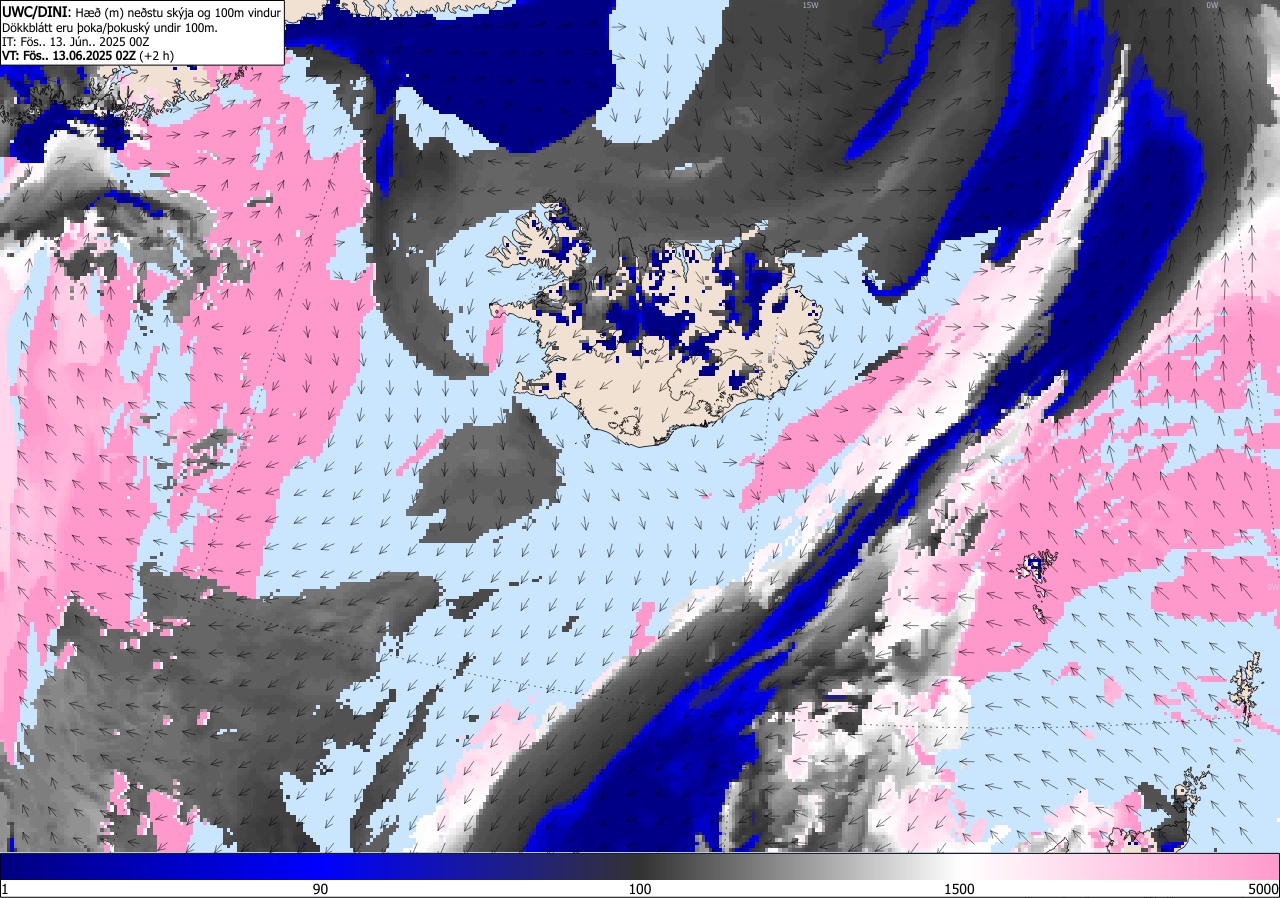Click the 'UWC/DINI' title line in the header box
This screenshot has width=1280, height=898.
point(142,12)
